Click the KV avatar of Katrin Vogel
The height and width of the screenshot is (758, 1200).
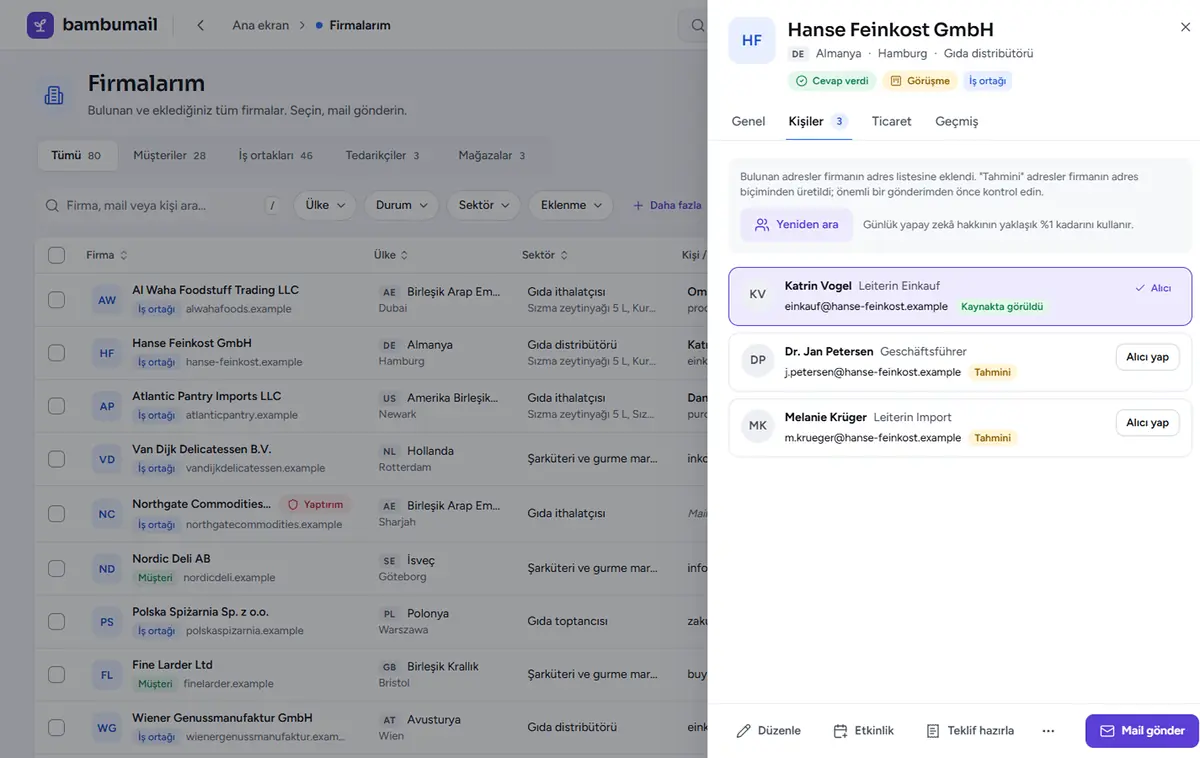click(758, 294)
